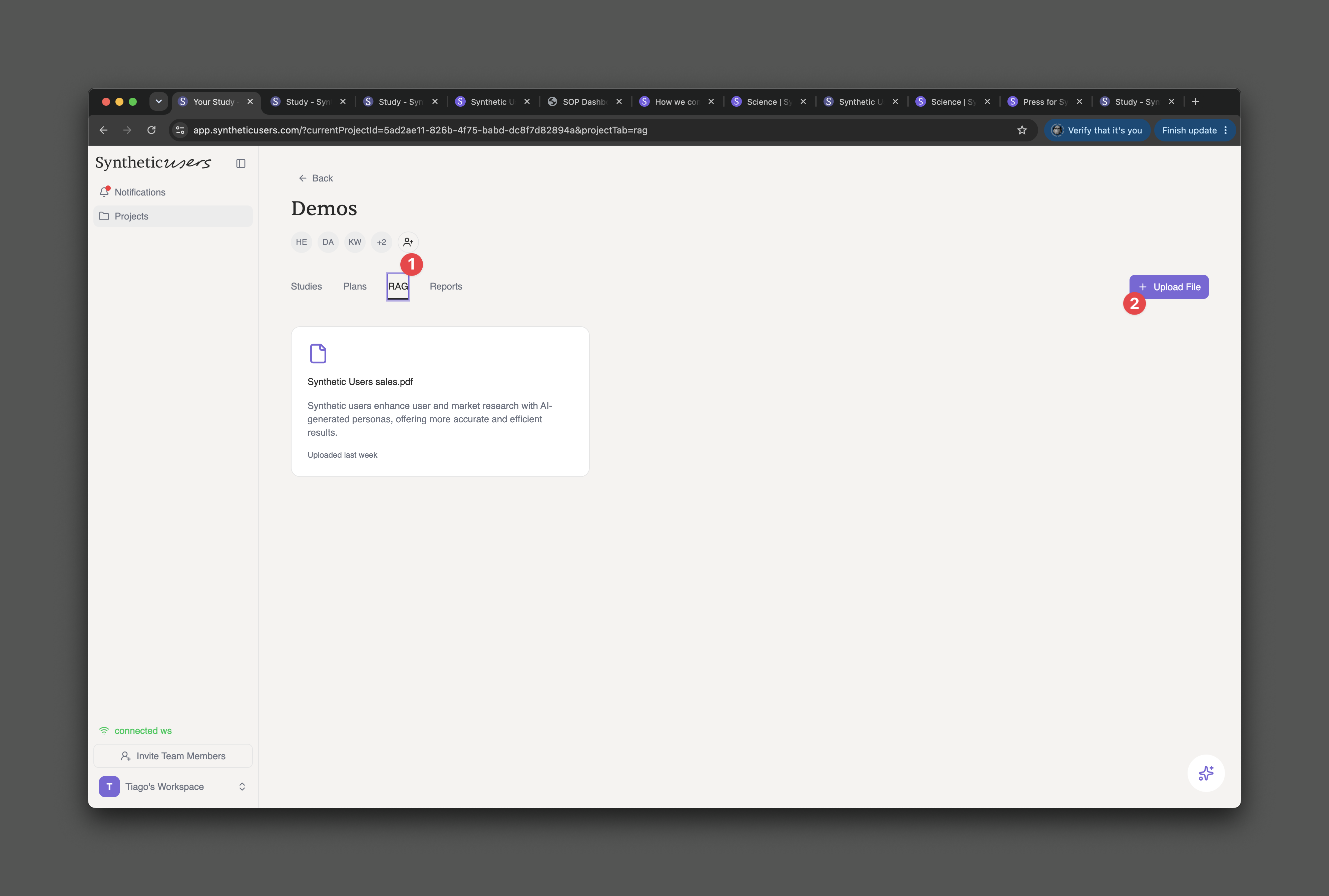Image resolution: width=1329 pixels, height=896 pixels.
Task: Bookmark page with the star icon
Action: (1022, 130)
